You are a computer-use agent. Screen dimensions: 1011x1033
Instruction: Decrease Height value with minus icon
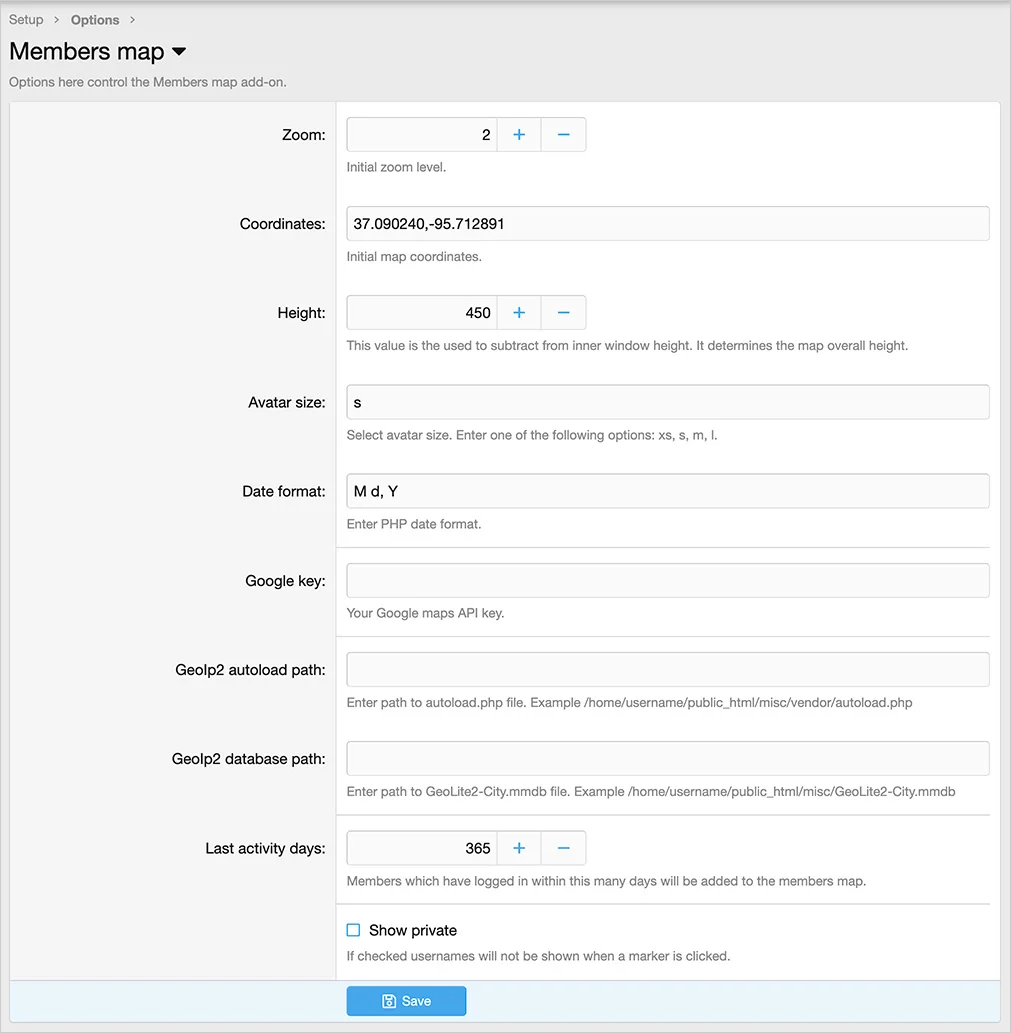point(563,313)
